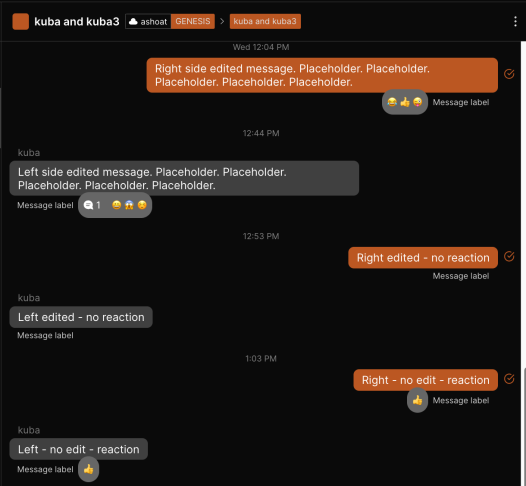This screenshot has height=486, width=526.
Task: Click the cloud icon beside ashoat
Action: point(133,21)
